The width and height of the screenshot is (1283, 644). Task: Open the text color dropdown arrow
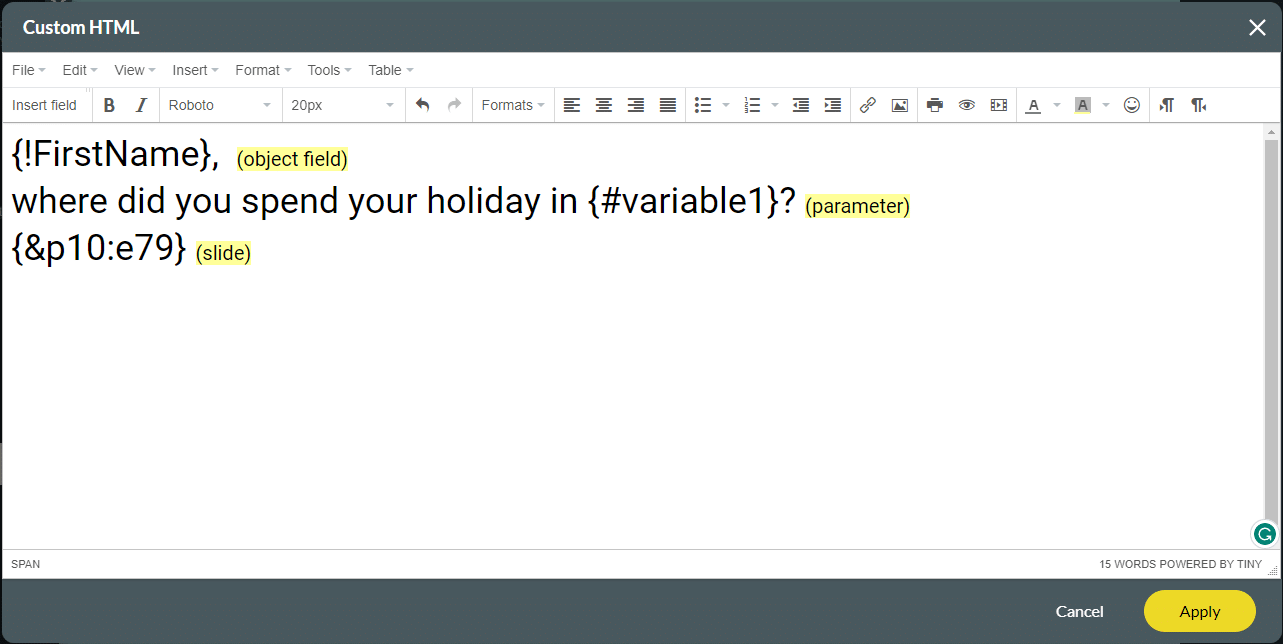click(1055, 105)
